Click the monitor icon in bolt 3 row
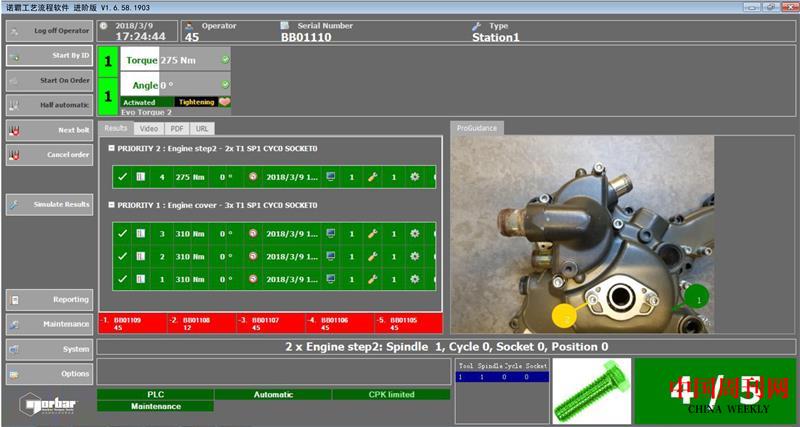This screenshot has height=427, width=800. [x=332, y=233]
